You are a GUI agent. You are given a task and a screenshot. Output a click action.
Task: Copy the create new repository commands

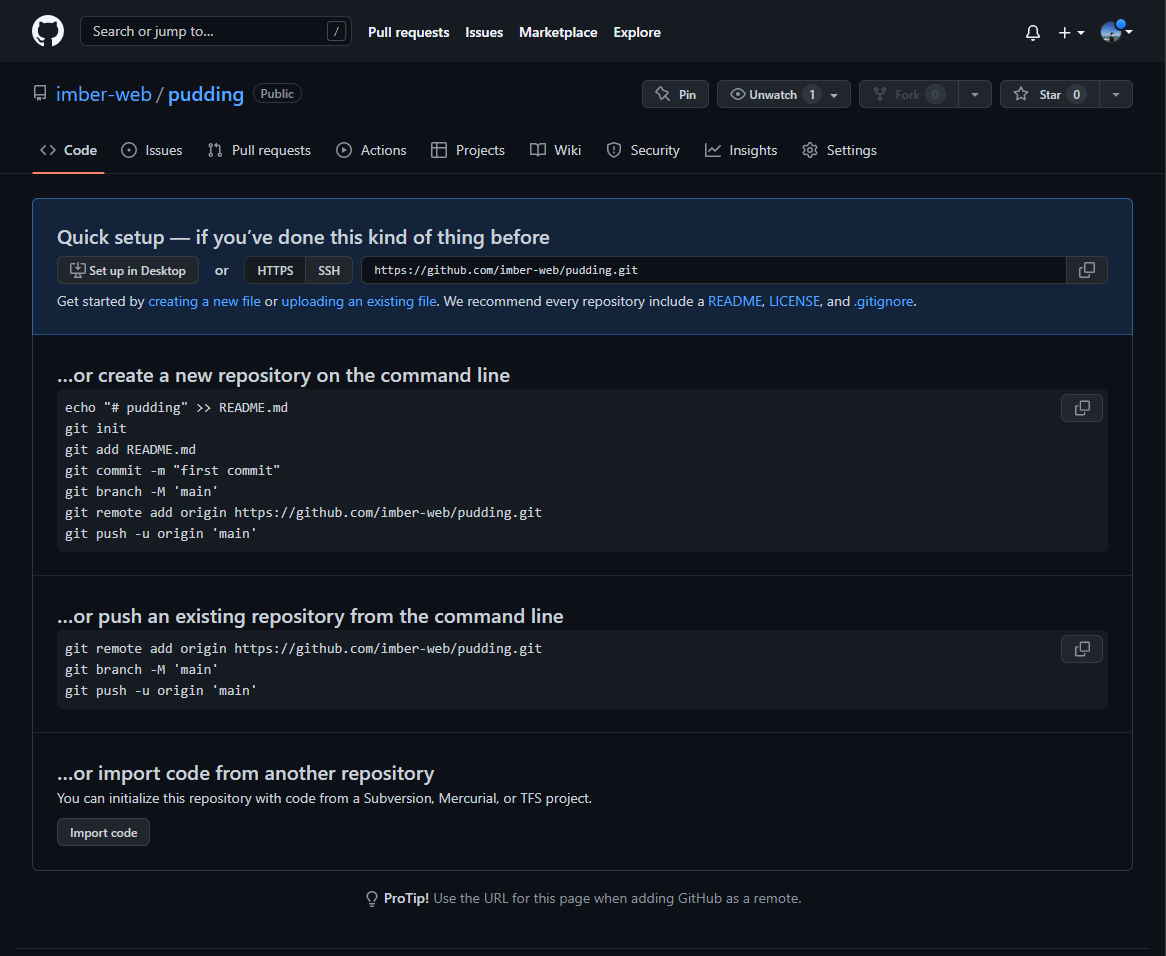tap(1082, 408)
